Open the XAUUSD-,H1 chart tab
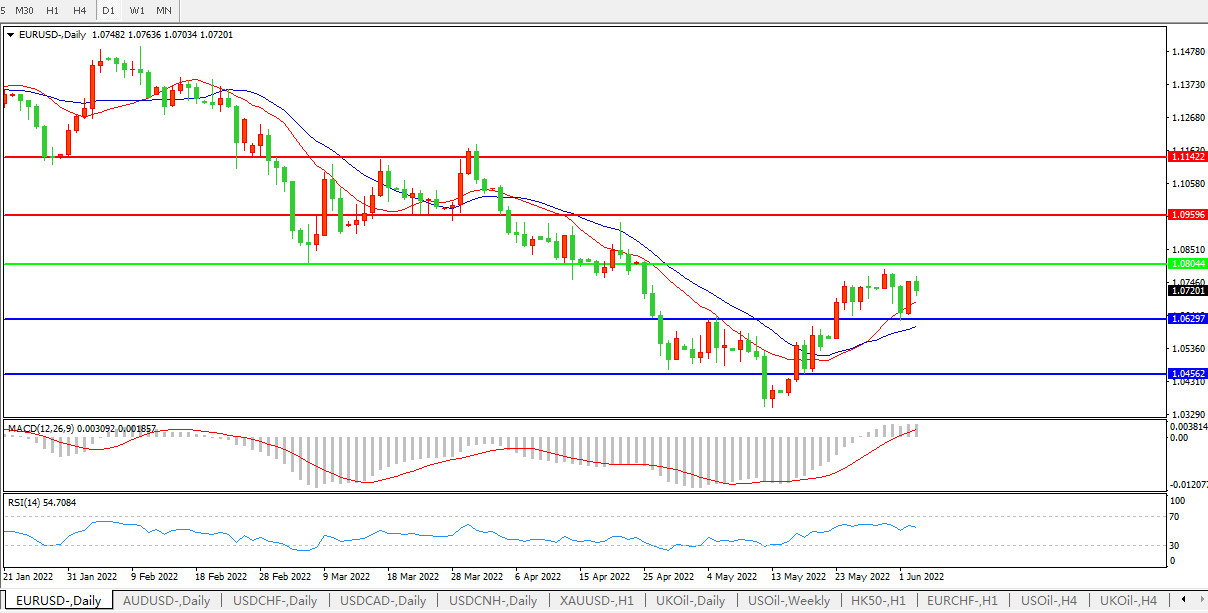Viewport: 1208px width, 613px height. (594, 601)
